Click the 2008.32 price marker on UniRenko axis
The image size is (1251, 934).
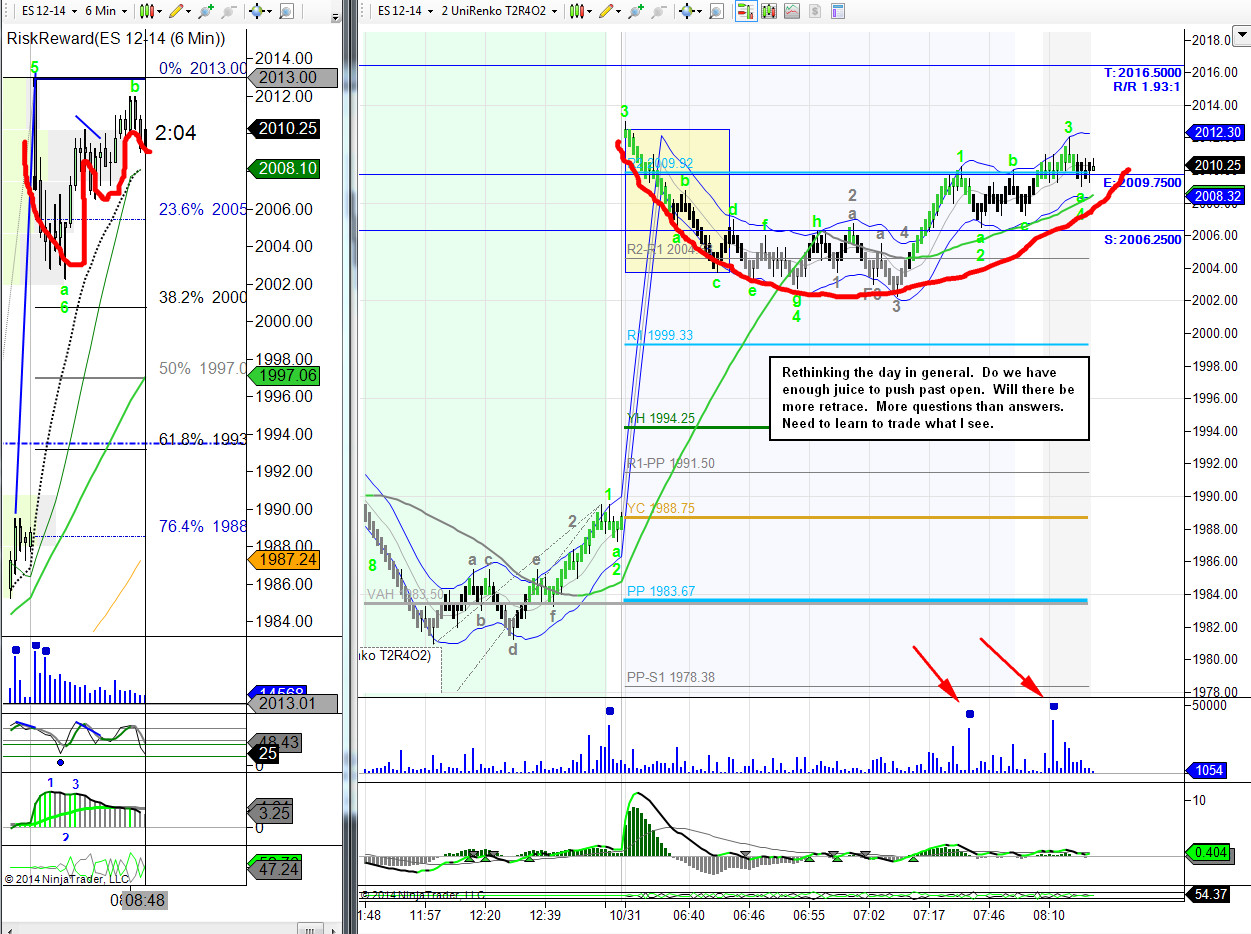click(x=1215, y=196)
